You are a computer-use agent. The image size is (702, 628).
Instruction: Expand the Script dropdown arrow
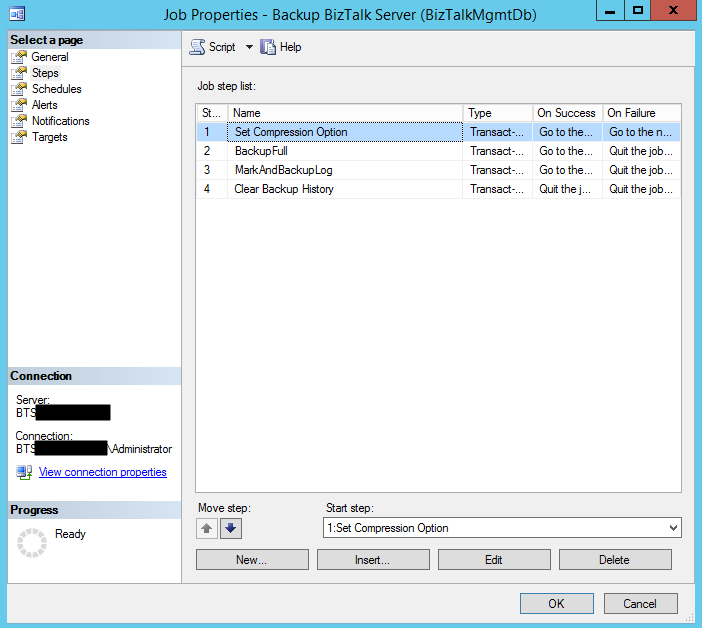pos(249,47)
